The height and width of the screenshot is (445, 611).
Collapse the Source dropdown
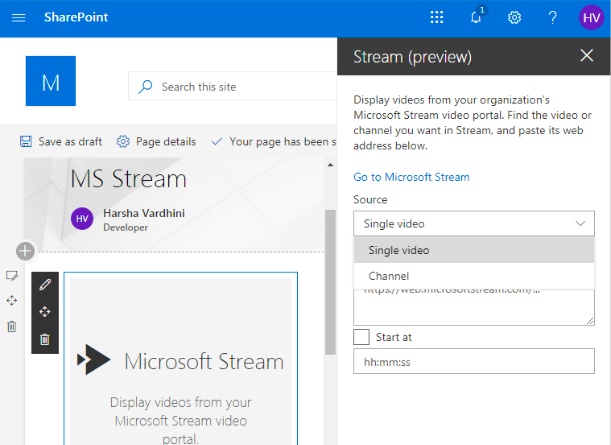(474, 224)
